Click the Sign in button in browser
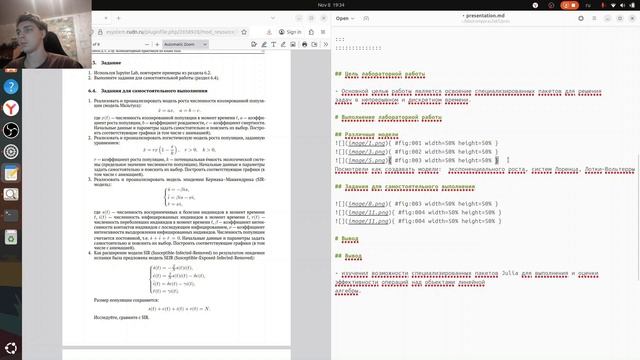The width and height of the screenshot is (640, 360). click(x=290, y=32)
